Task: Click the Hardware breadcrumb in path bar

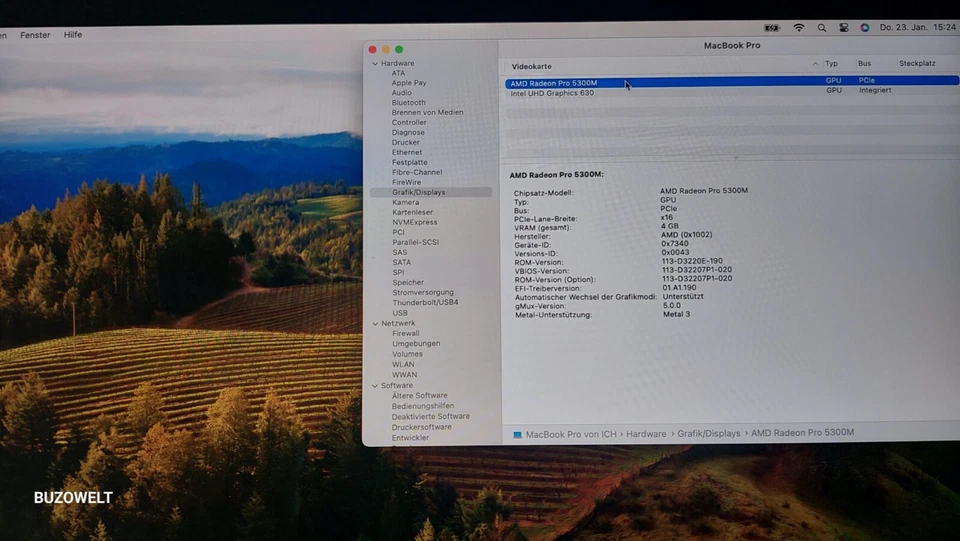Action: (646, 433)
